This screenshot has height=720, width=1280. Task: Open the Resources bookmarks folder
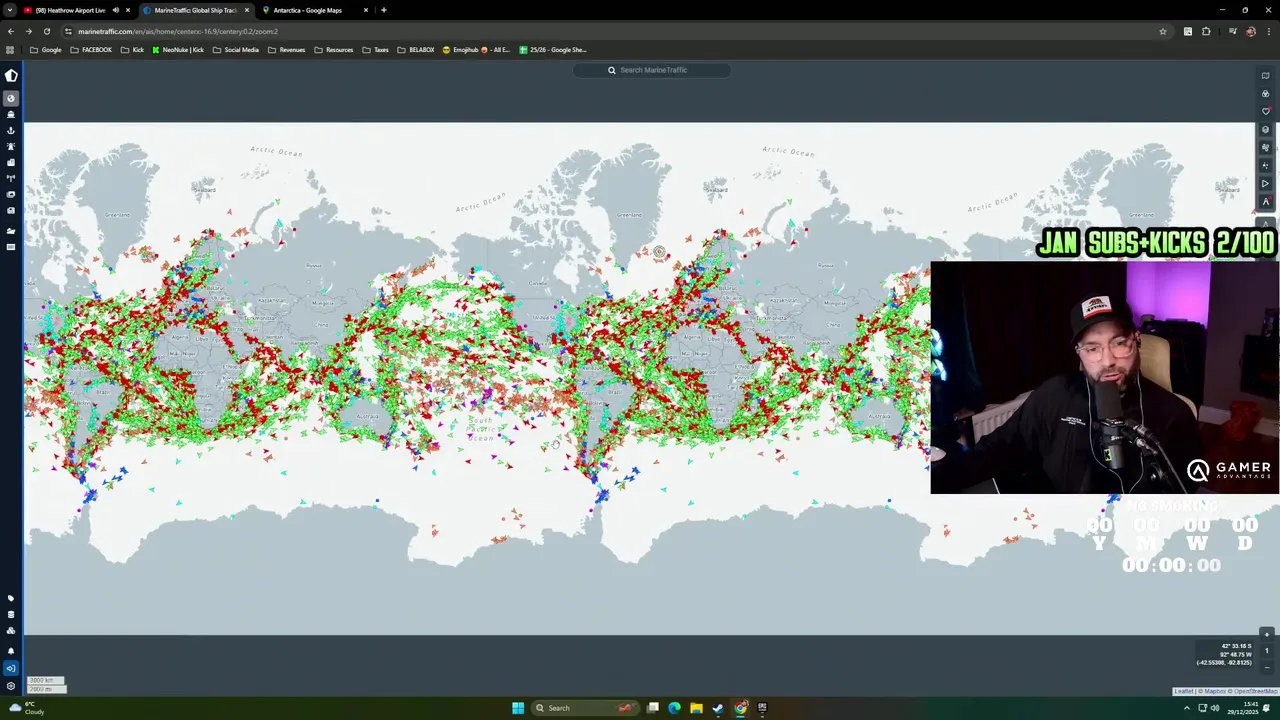(334, 50)
